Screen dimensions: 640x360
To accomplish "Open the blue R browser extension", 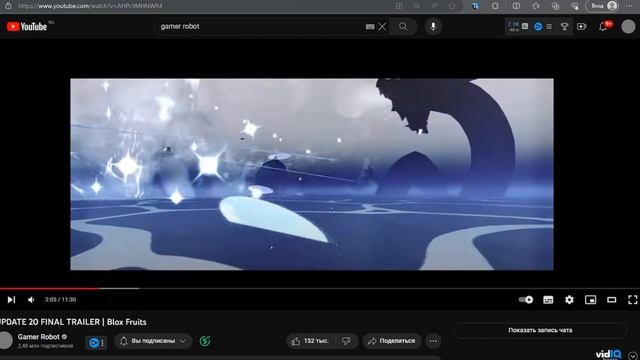I will [x=476, y=6].
